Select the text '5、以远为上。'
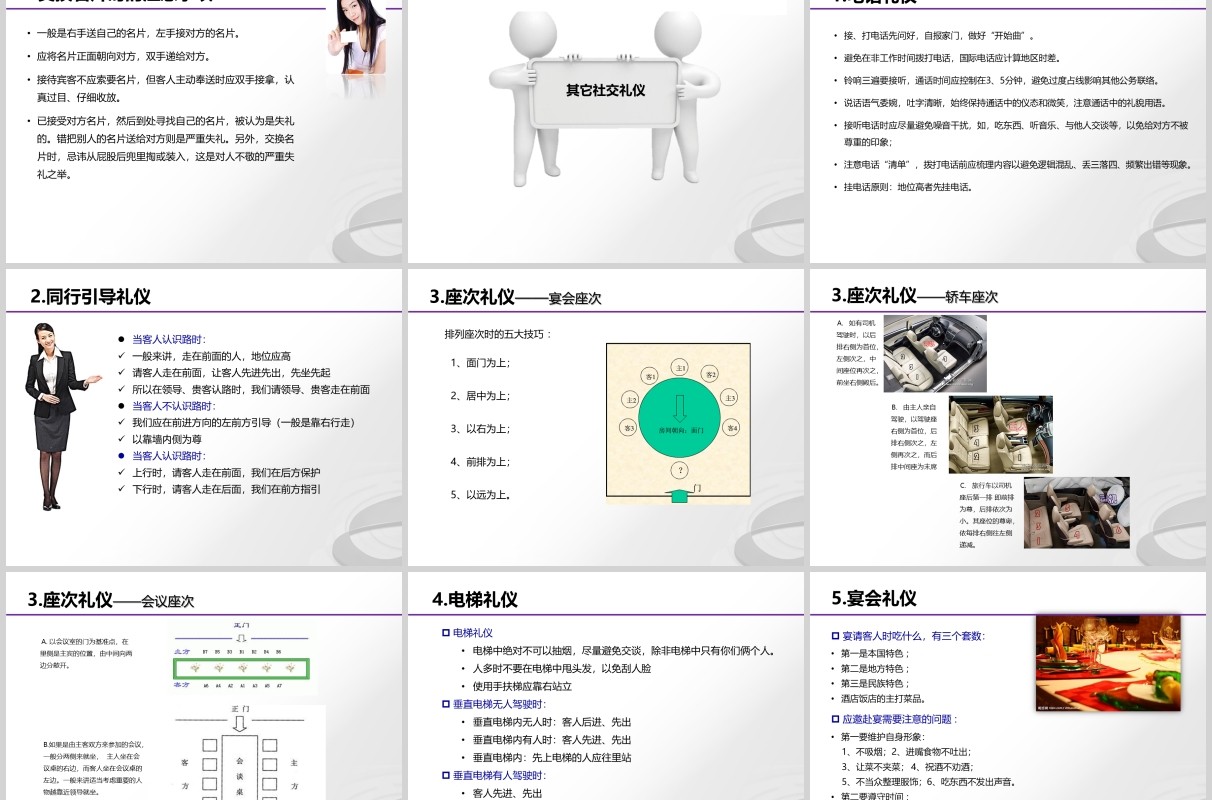The height and width of the screenshot is (800, 1212). coord(481,495)
